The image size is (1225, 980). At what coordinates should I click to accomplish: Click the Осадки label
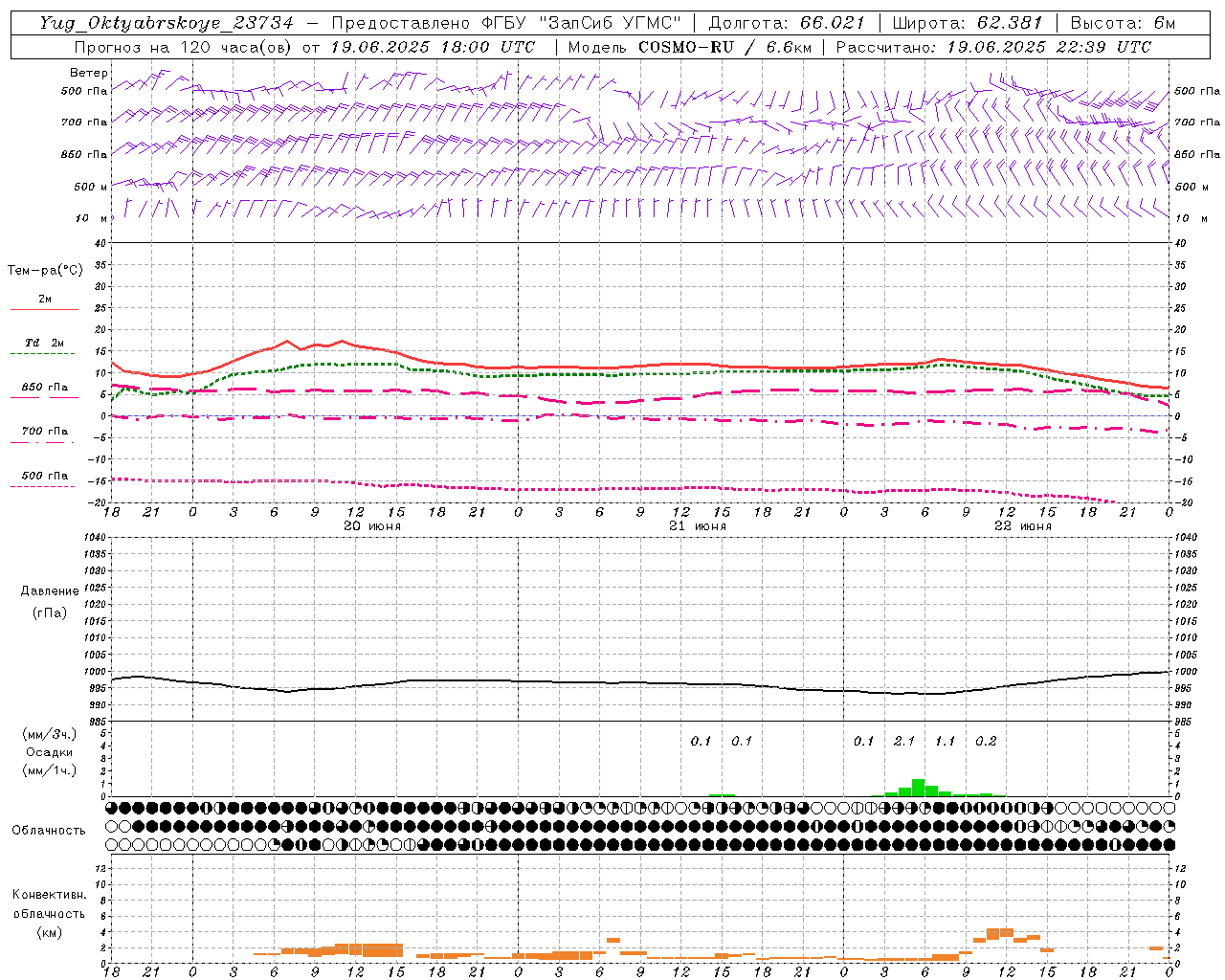[x=49, y=752]
